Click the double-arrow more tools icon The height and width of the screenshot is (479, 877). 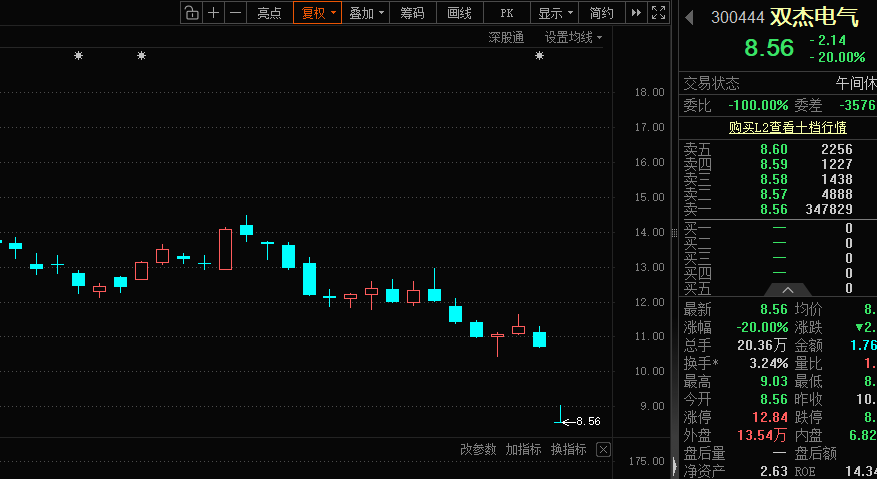pyautogui.click(x=636, y=13)
